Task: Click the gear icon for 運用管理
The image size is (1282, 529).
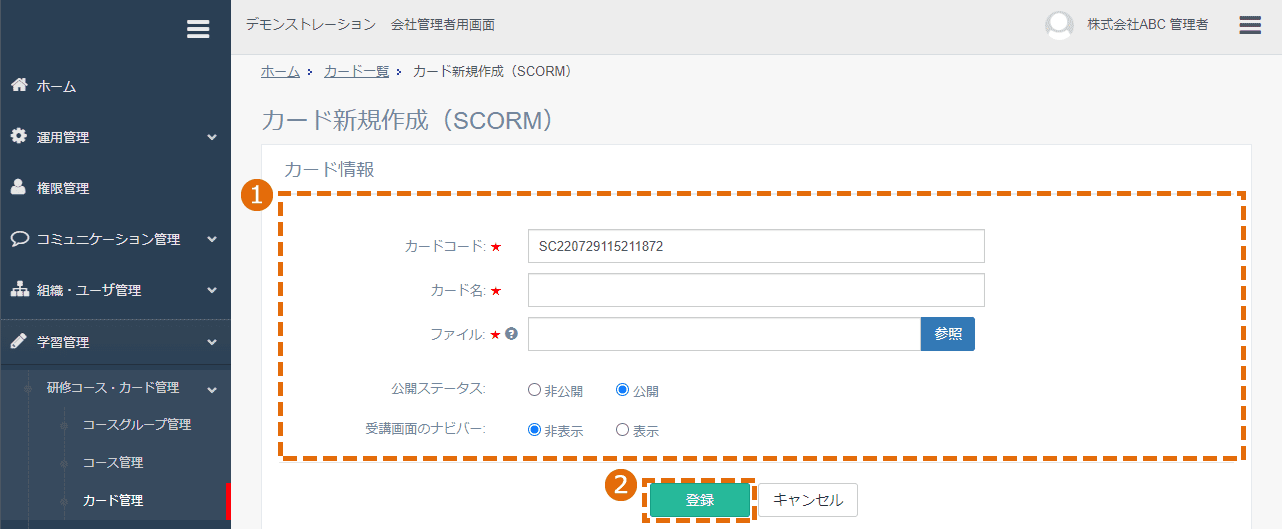Action: [x=19, y=136]
